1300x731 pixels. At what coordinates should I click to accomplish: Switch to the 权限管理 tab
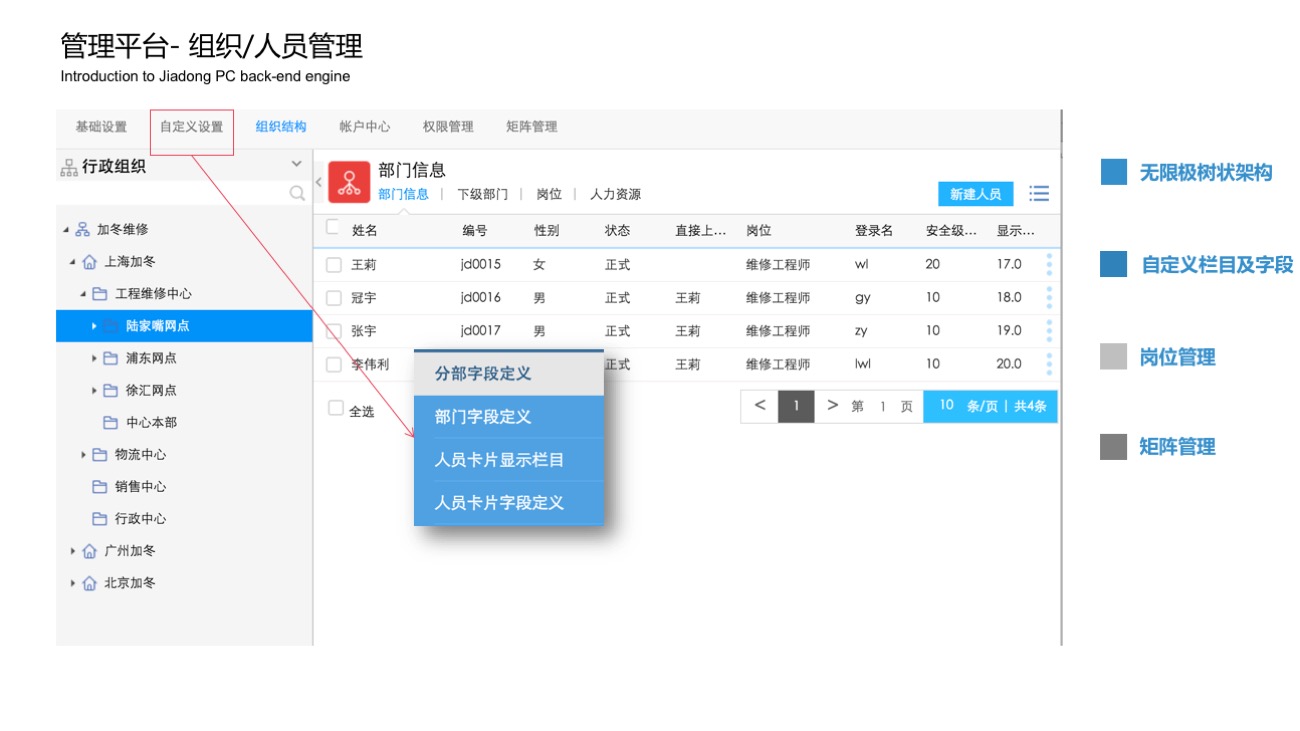(x=447, y=127)
